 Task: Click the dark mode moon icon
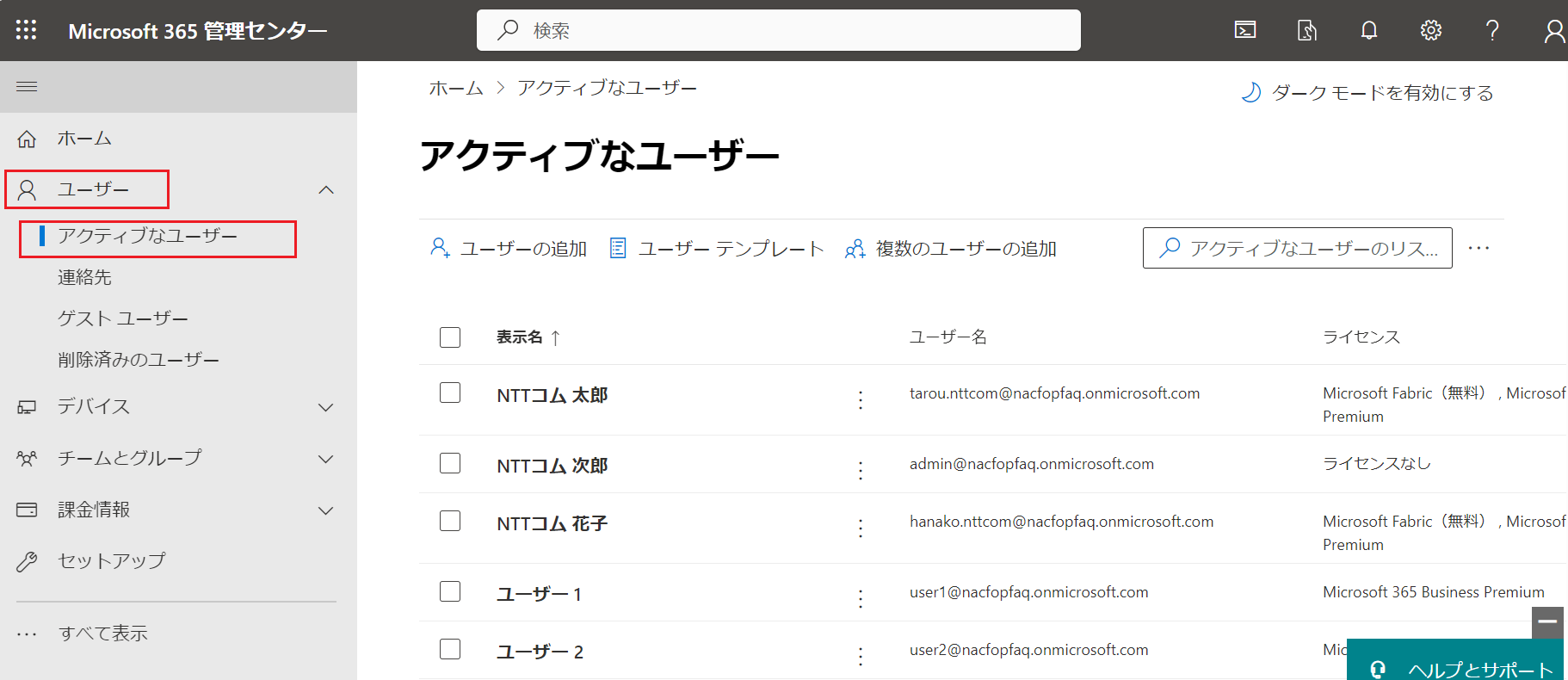point(1251,92)
